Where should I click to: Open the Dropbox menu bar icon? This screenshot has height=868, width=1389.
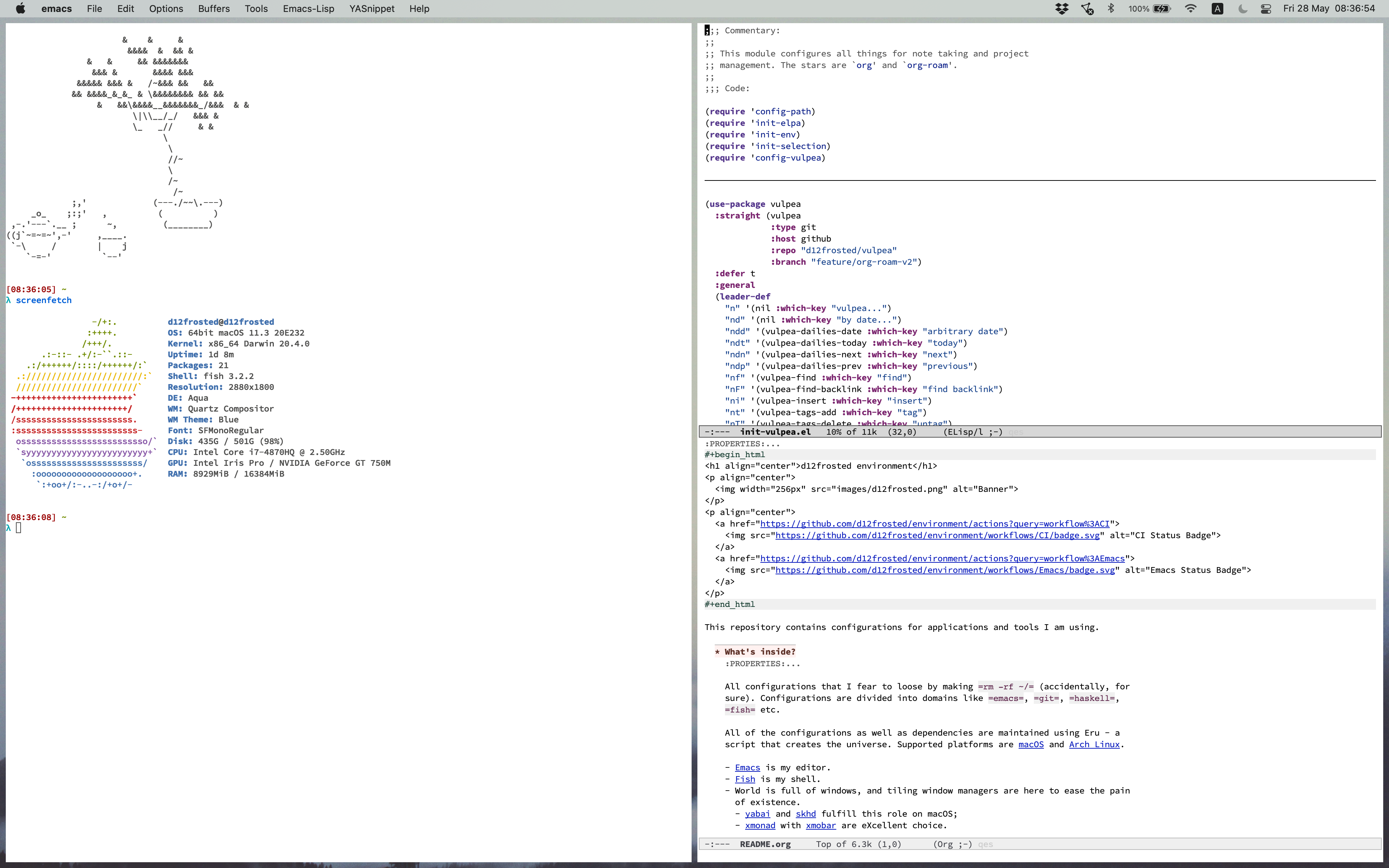coord(1062,9)
